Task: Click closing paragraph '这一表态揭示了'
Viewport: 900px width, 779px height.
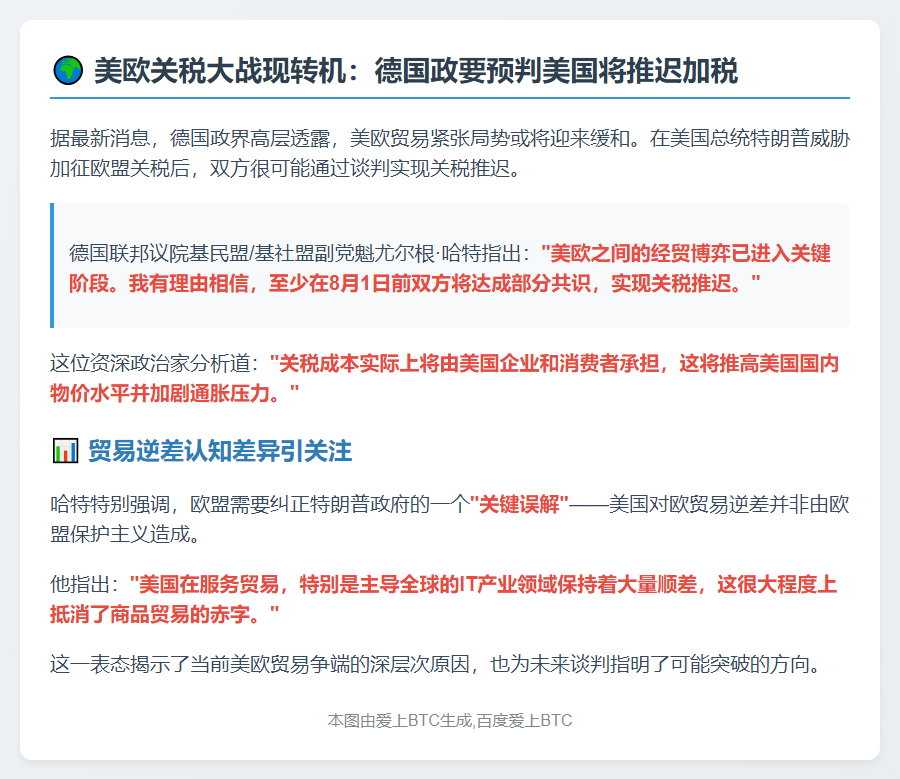Action: pos(437,664)
